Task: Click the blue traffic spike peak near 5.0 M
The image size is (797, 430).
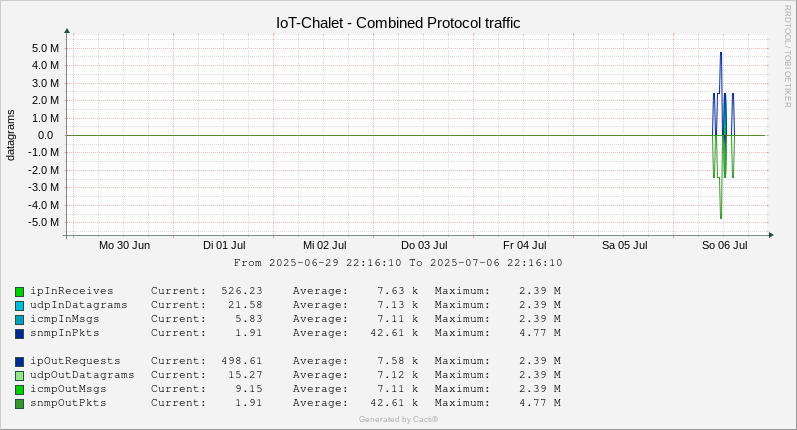Action: (x=720, y=54)
